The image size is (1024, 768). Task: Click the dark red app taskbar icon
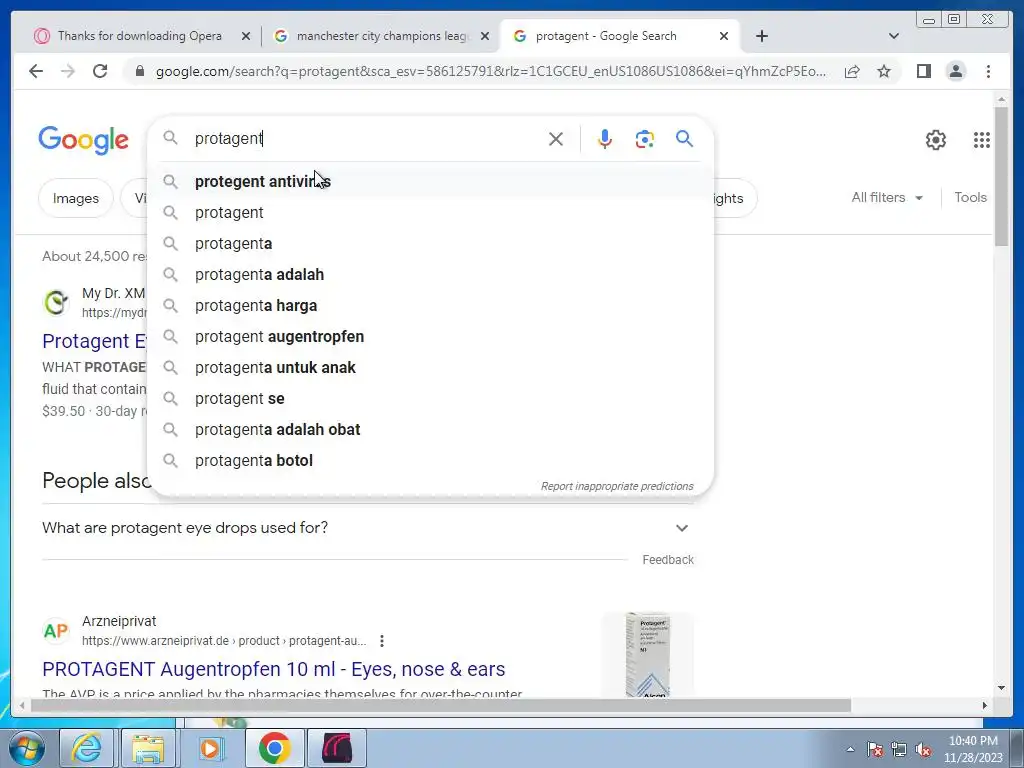tap(337, 748)
